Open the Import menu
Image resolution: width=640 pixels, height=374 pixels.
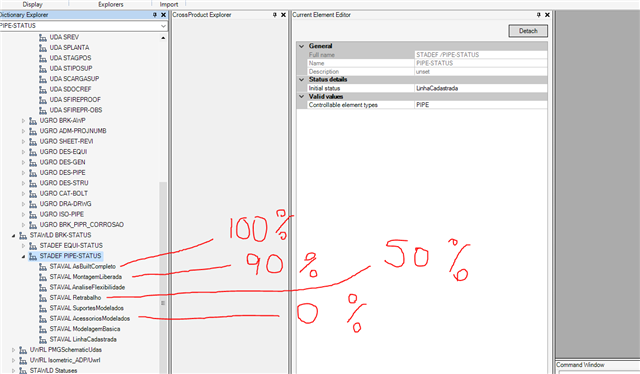coord(169,4)
